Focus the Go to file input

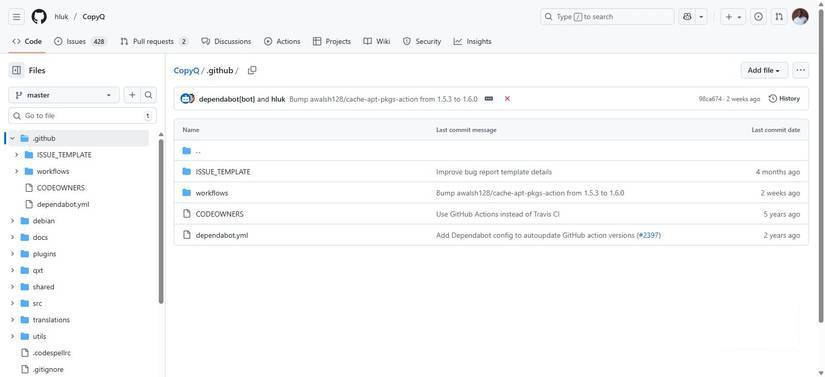(x=83, y=116)
